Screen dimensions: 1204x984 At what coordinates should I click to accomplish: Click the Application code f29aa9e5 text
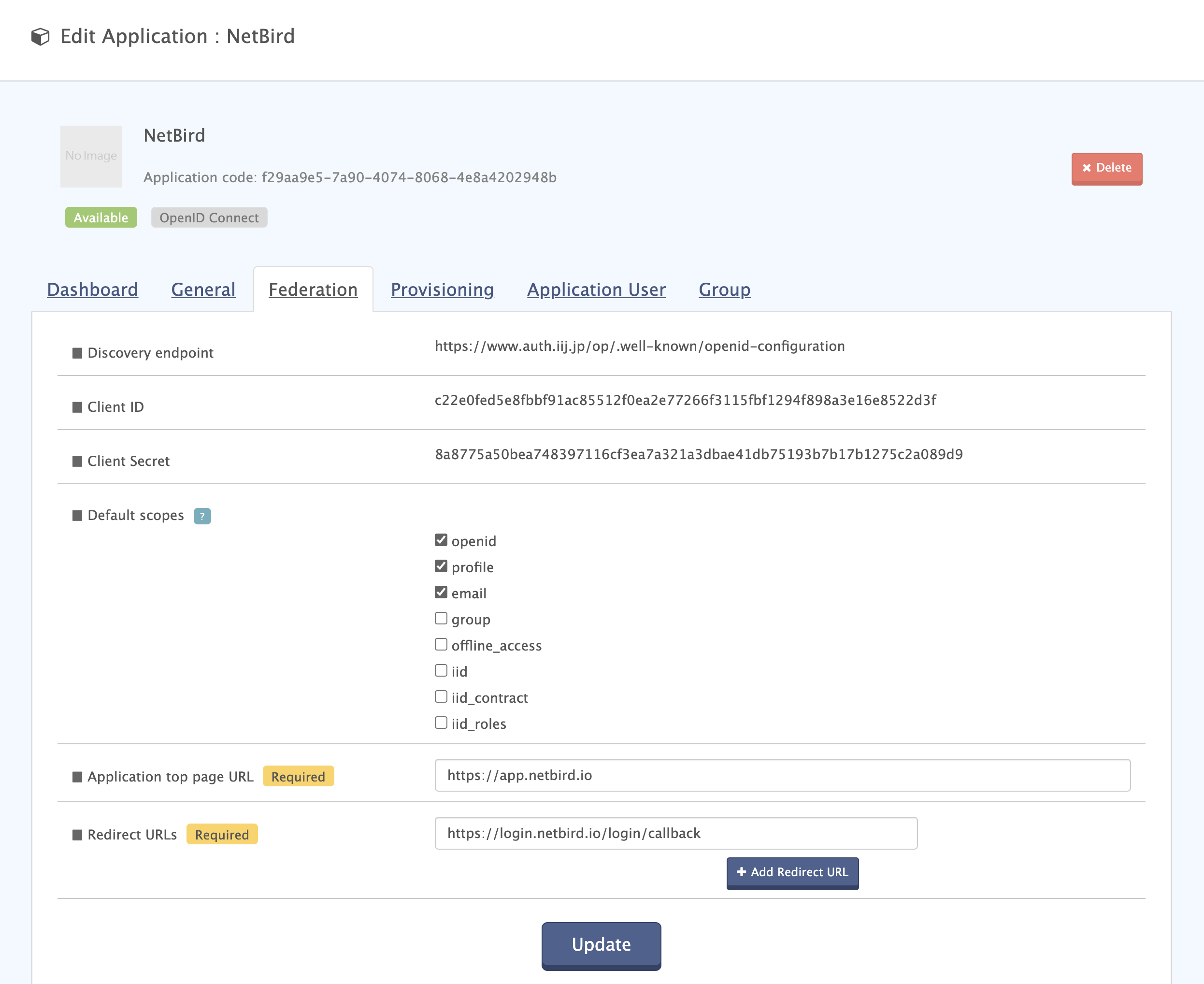350,177
